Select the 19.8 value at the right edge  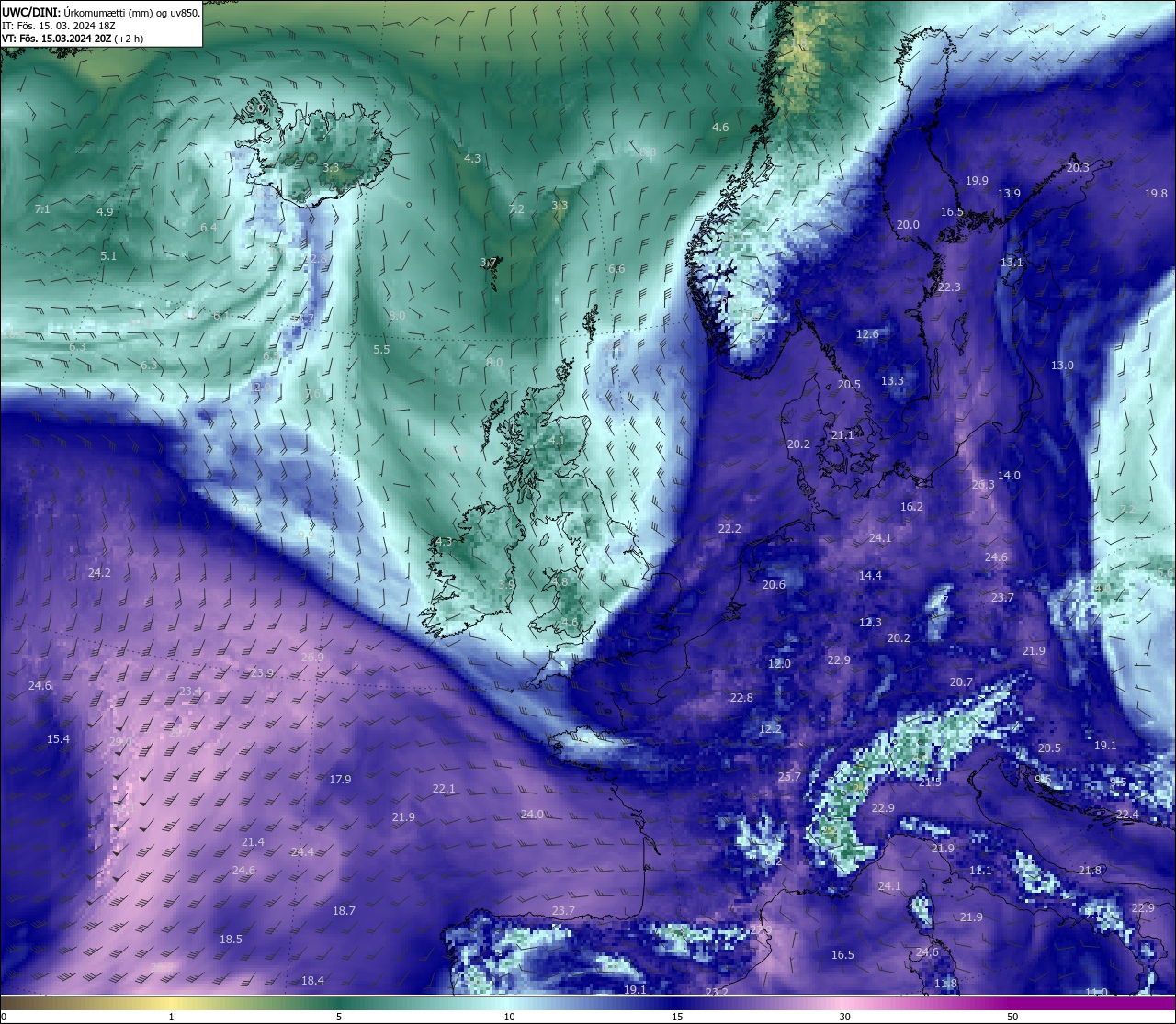[x=1156, y=193]
